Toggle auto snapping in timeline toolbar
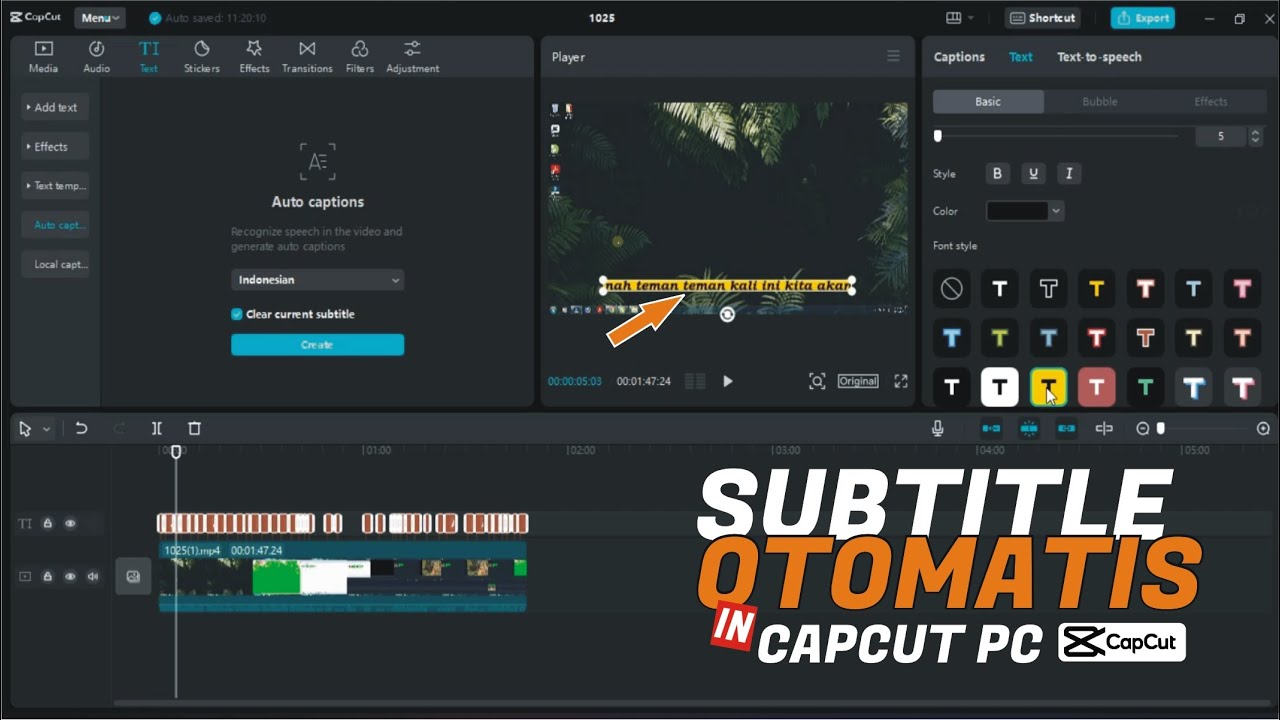 (x=1029, y=428)
